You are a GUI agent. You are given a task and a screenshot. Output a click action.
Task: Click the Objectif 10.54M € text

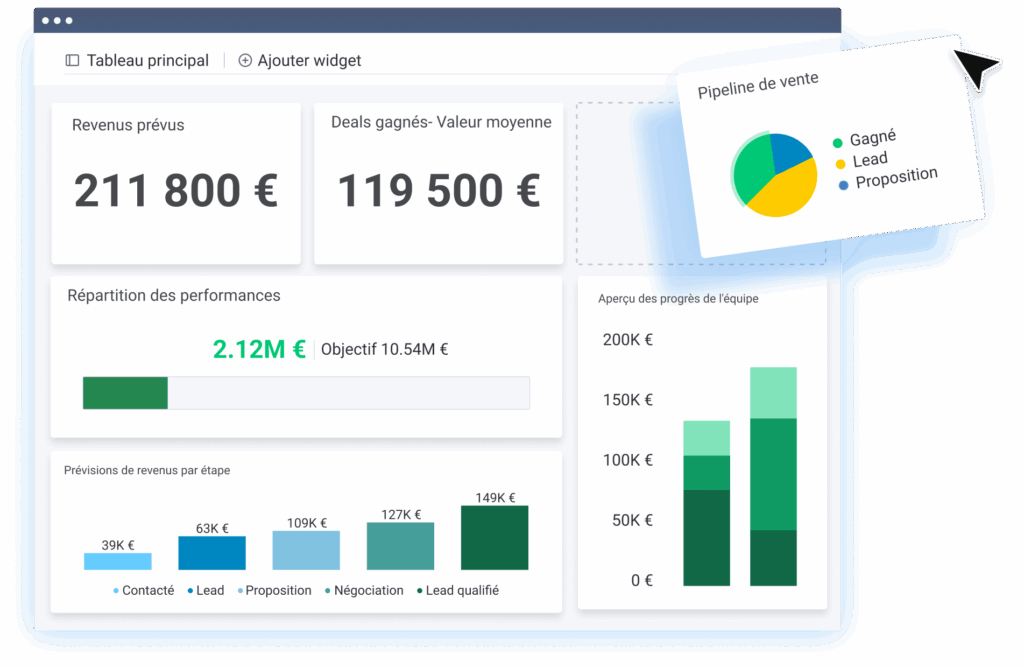coord(385,349)
